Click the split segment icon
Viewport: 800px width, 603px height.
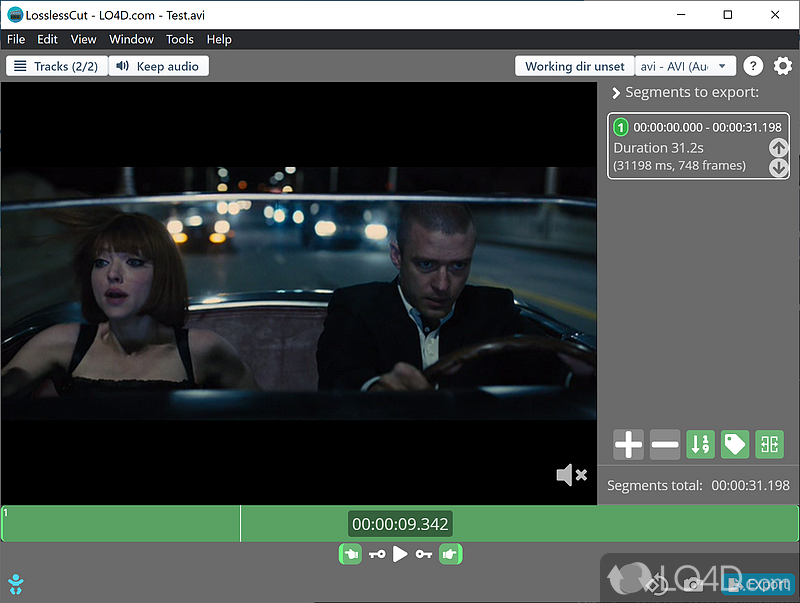coord(770,445)
